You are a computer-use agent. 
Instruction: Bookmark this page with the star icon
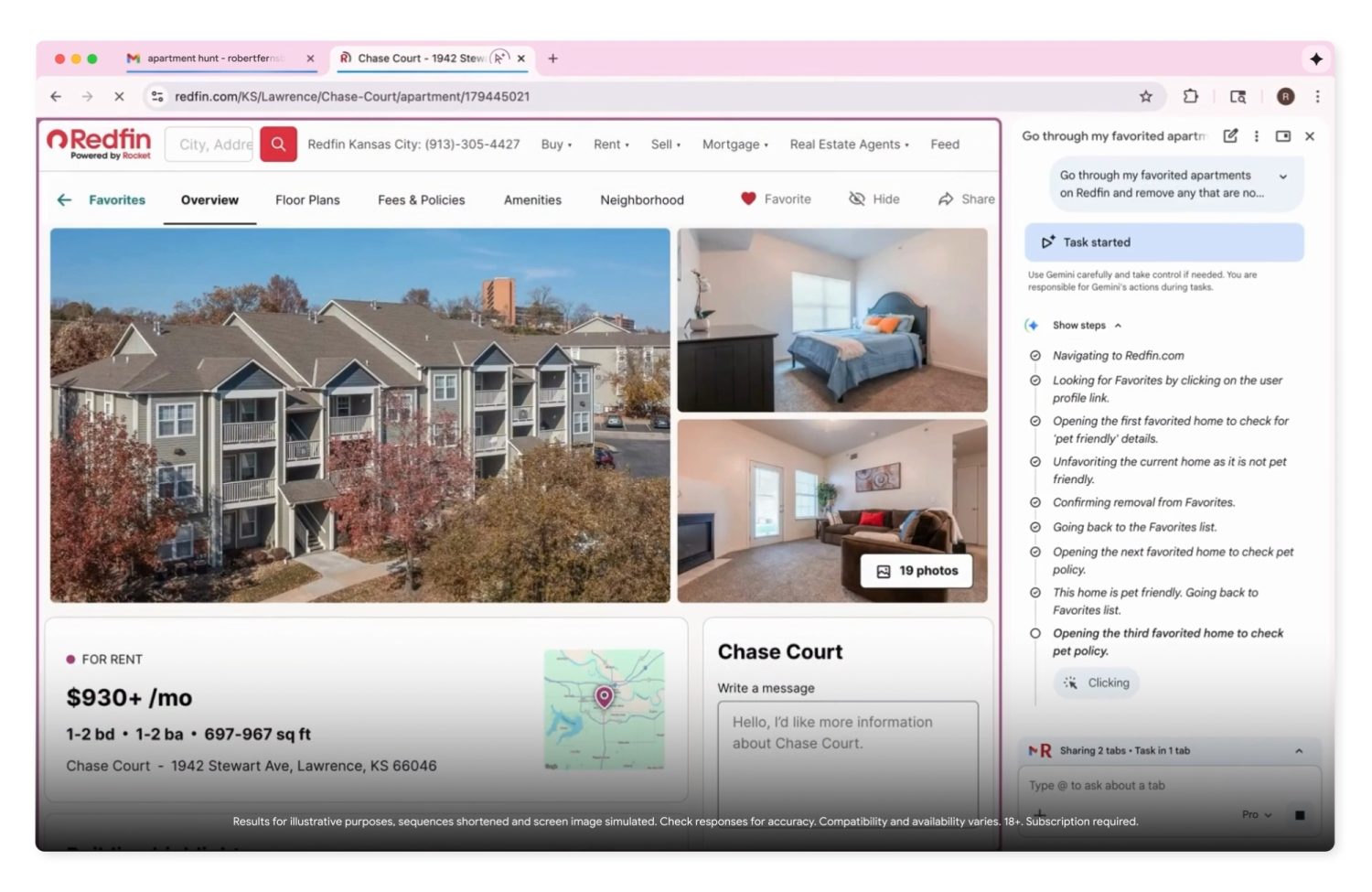[x=1145, y=96]
